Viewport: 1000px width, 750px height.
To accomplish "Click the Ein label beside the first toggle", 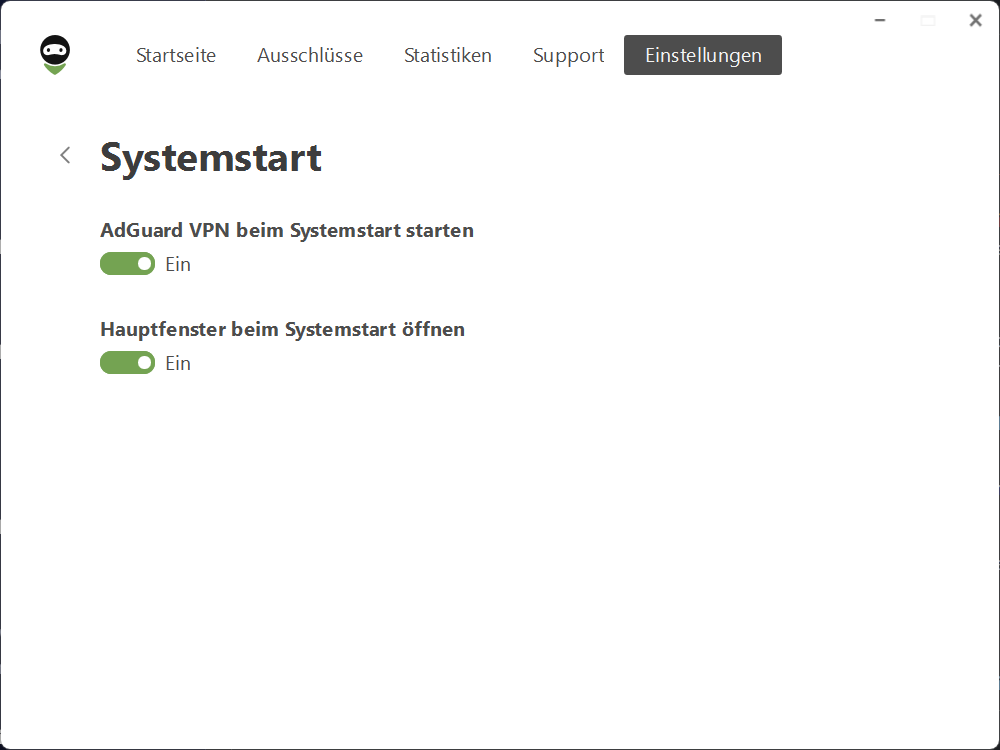I will coord(178,263).
